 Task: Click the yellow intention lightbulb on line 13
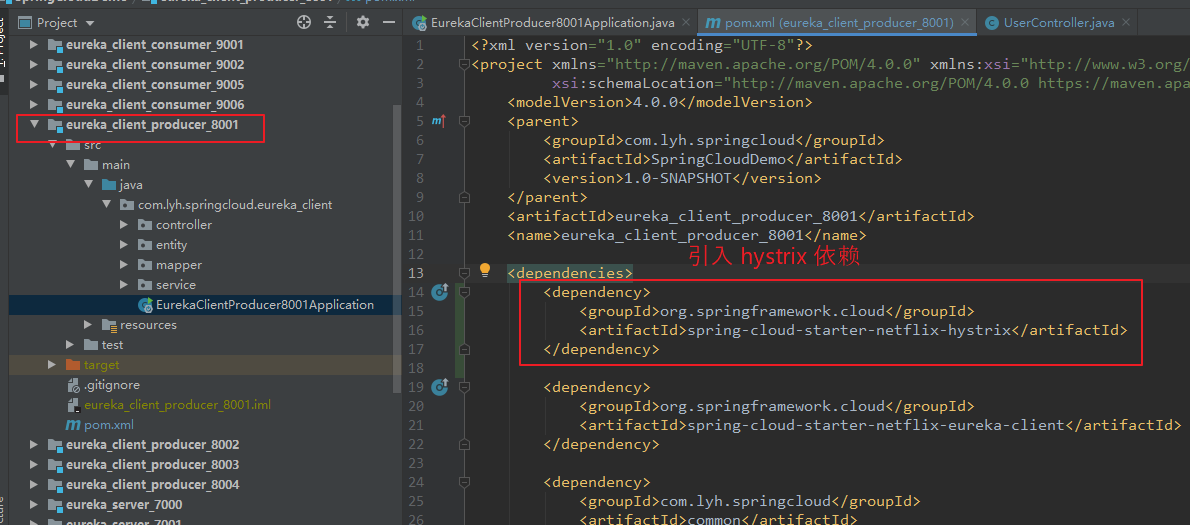[485, 271]
